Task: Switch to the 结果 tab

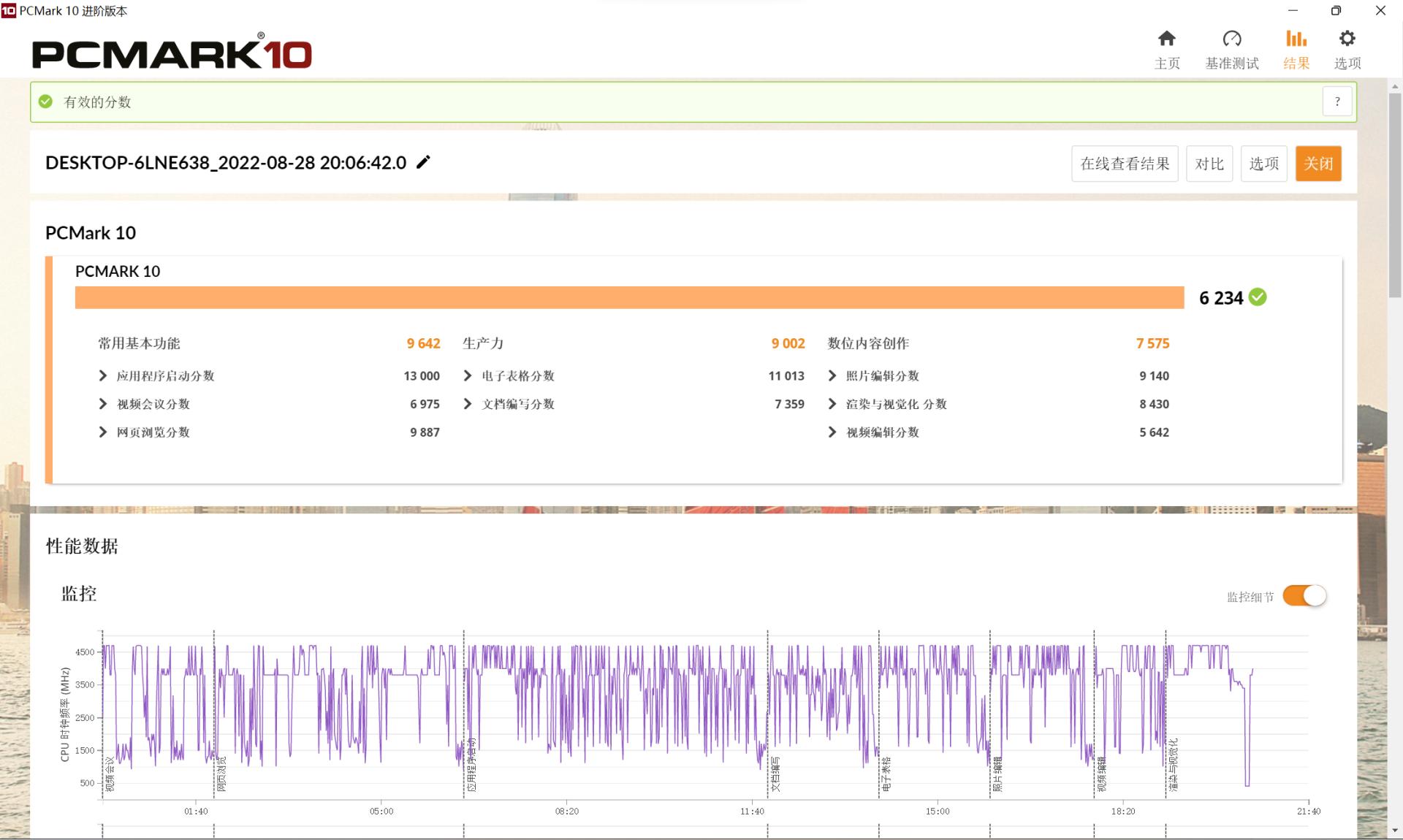Action: click(x=1296, y=47)
